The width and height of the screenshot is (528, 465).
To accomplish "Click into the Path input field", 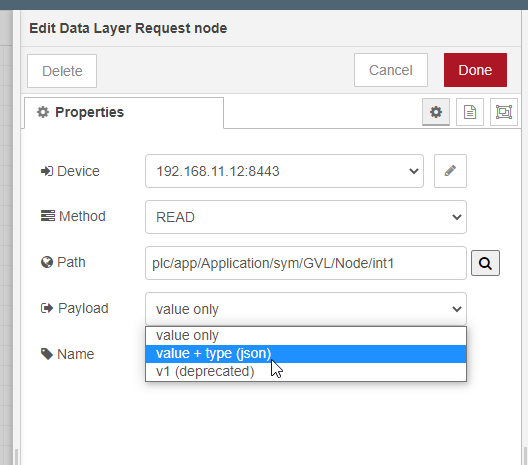I will click(306, 263).
